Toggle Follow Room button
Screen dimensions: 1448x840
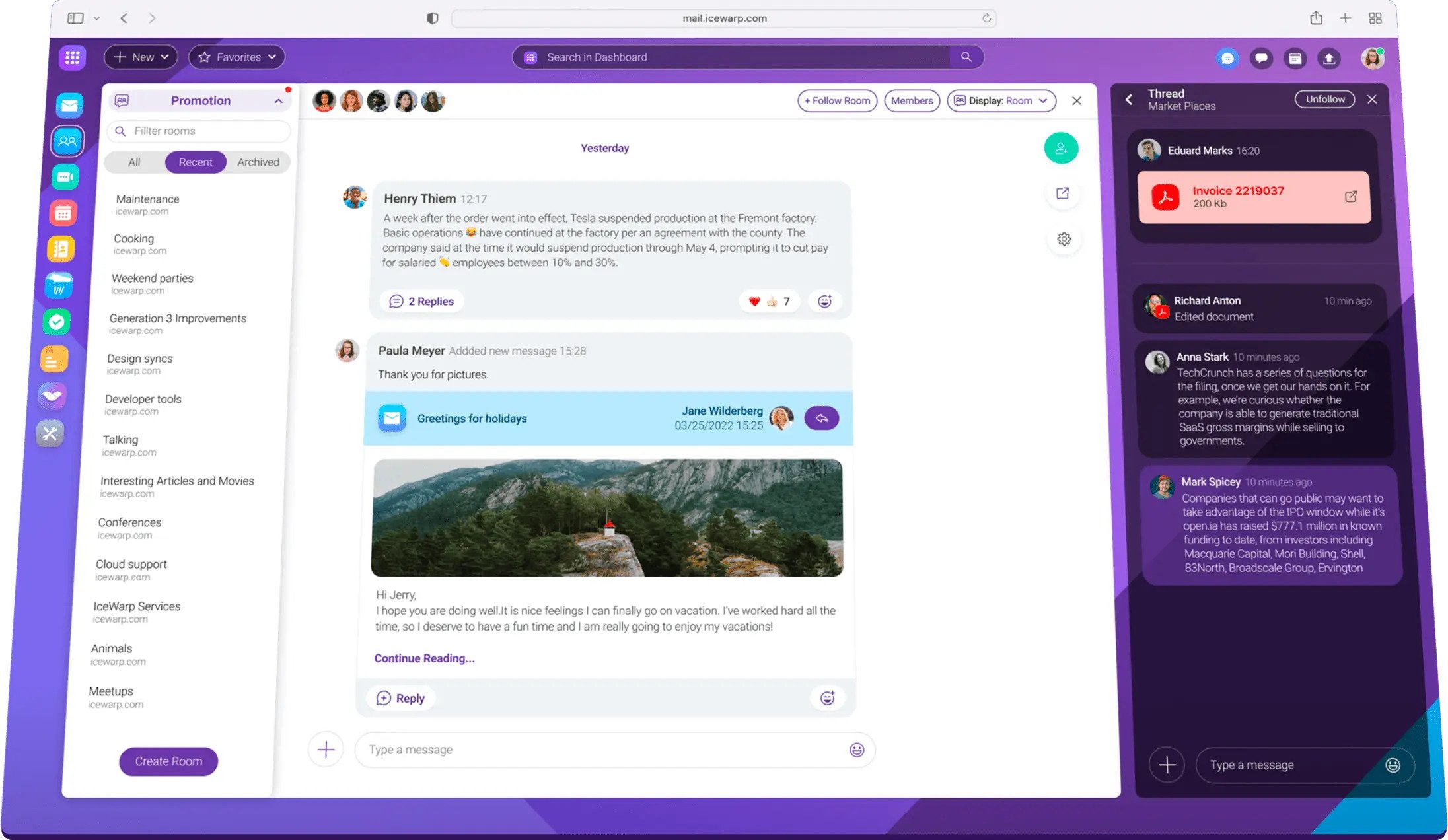click(x=837, y=101)
